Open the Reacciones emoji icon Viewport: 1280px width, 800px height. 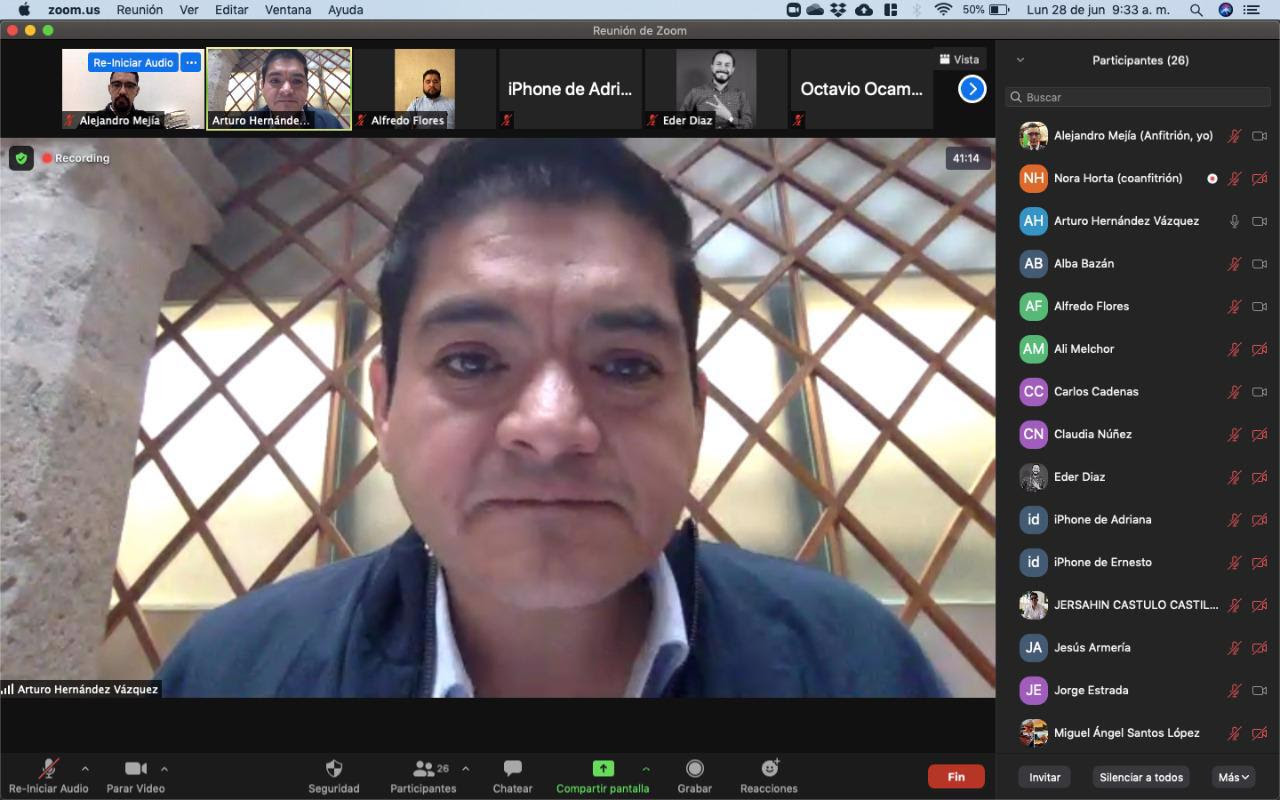(x=769, y=769)
